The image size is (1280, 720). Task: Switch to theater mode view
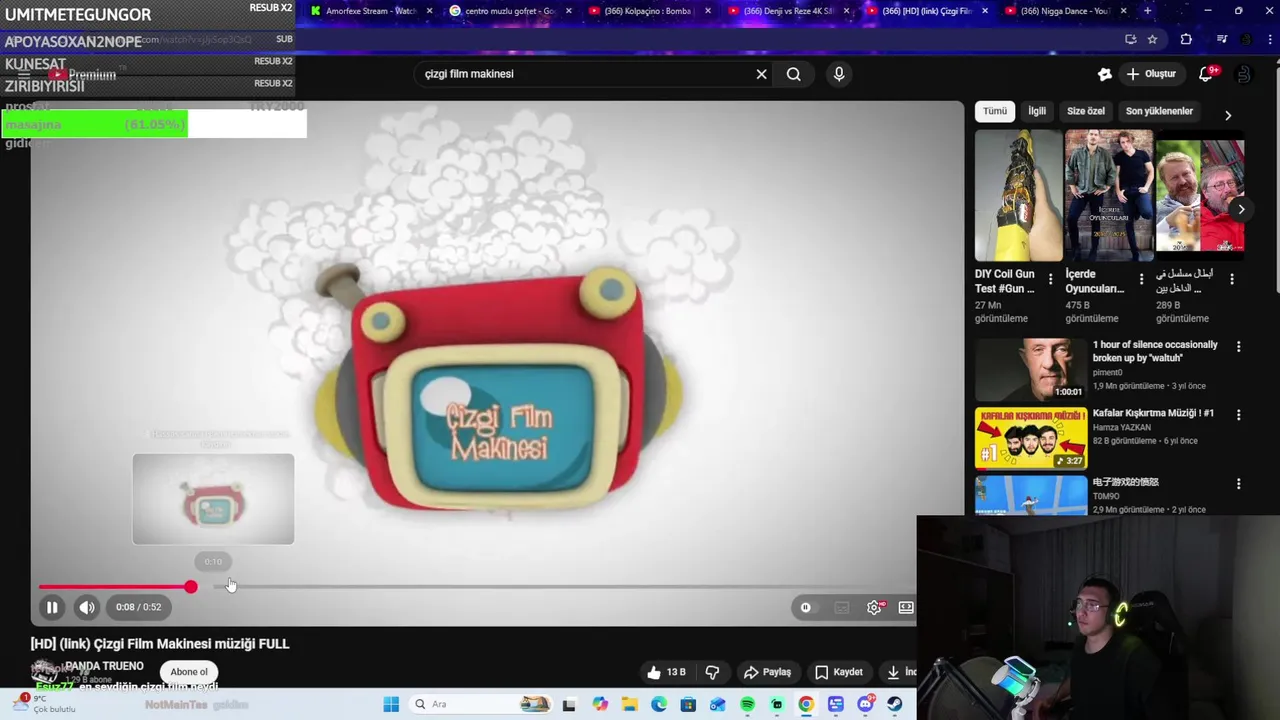click(906, 607)
